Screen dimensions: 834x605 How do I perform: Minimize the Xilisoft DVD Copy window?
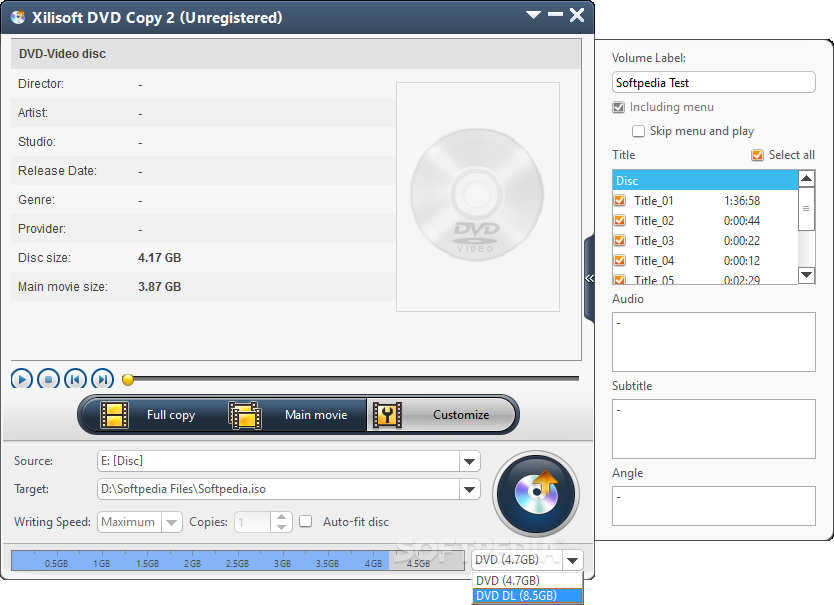[x=555, y=14]
